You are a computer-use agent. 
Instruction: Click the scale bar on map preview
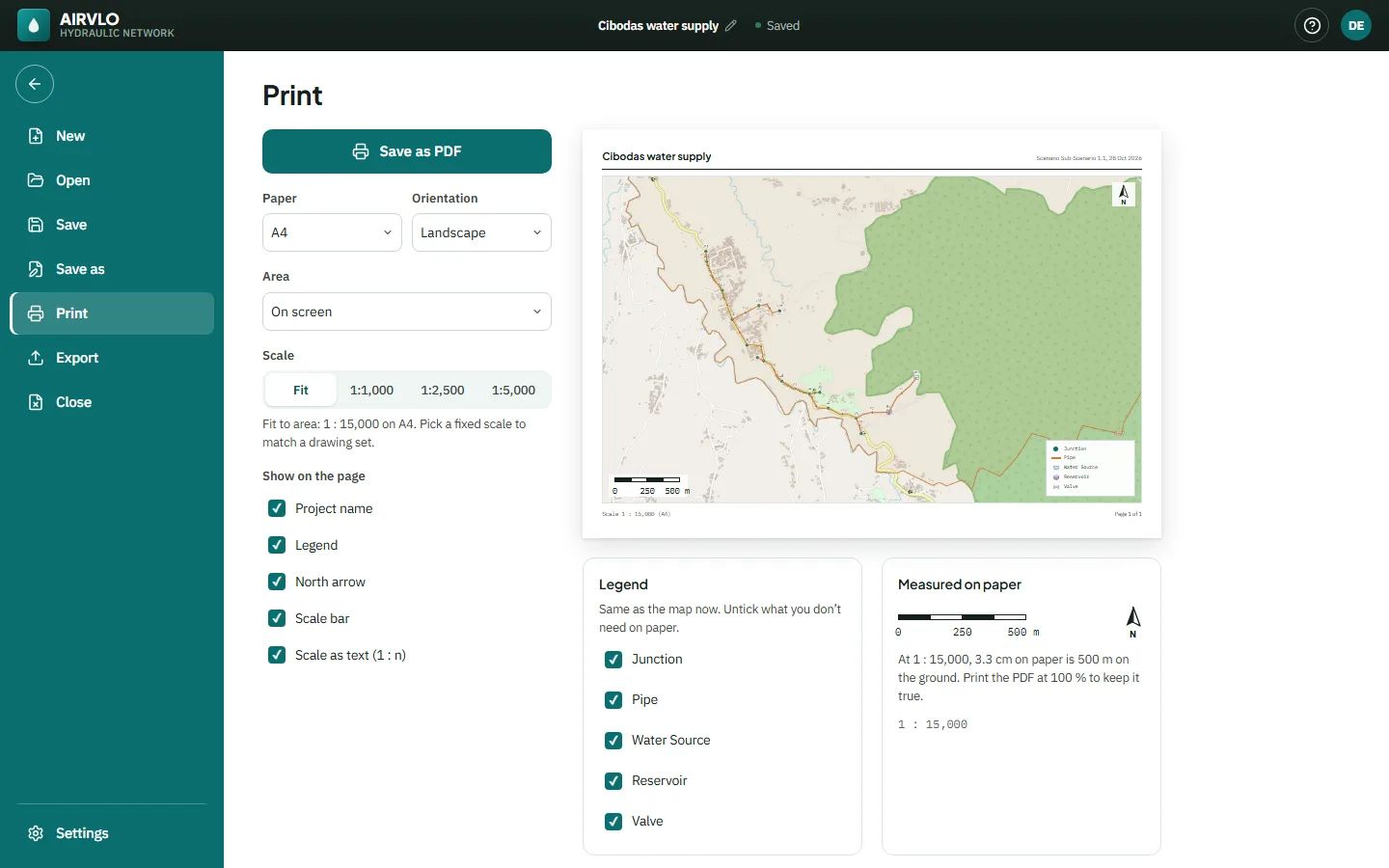click(651, 485)
